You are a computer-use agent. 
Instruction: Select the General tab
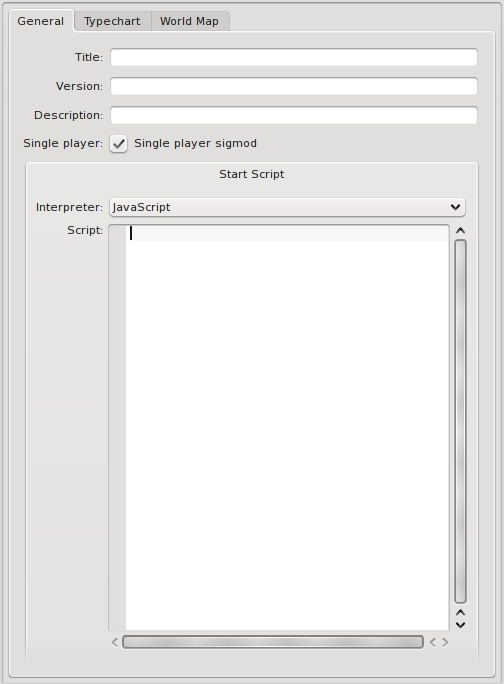tap(41, 21)
